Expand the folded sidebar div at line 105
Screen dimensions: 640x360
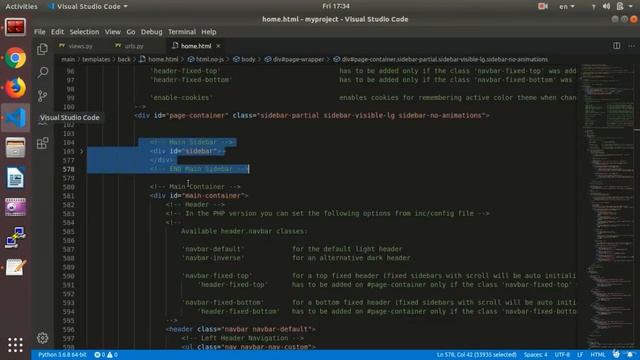click(82, 151)
